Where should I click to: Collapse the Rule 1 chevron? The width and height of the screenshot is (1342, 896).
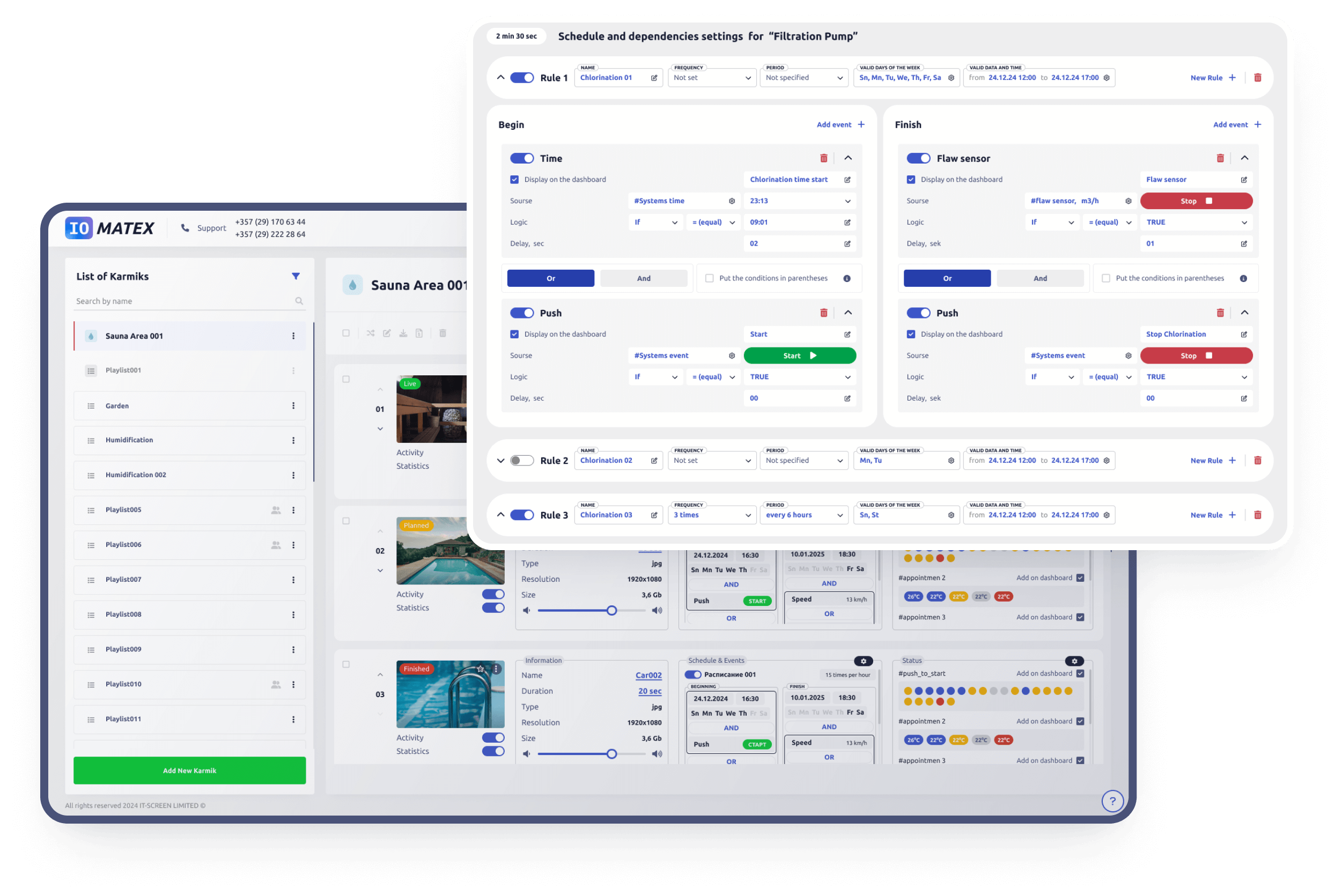tap(500, 78)
